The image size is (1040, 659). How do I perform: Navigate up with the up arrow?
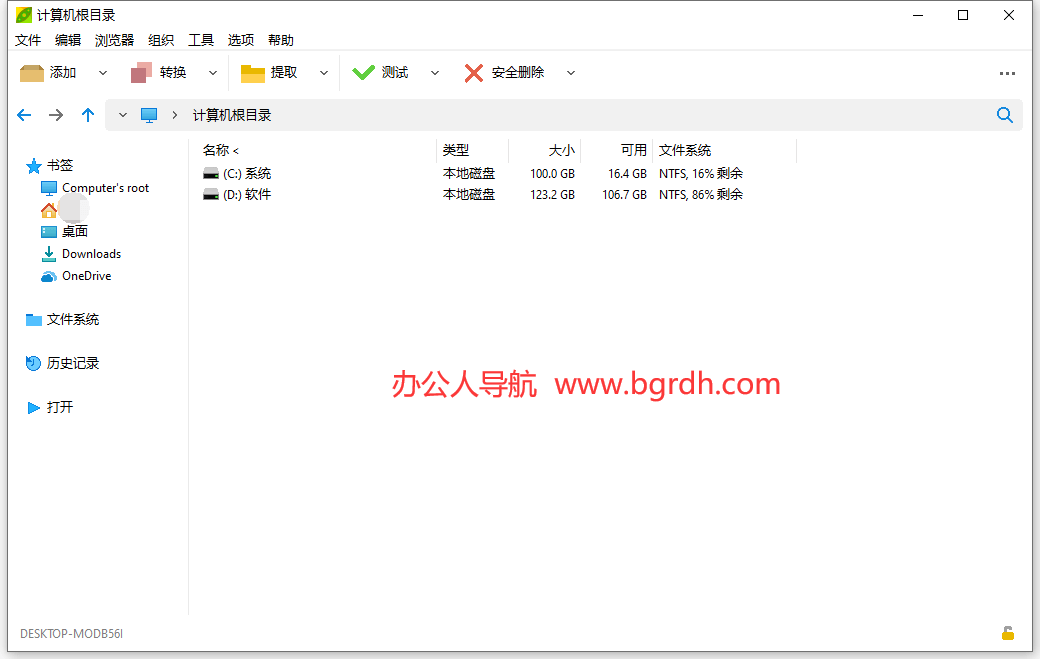click(x=88, y=115)
